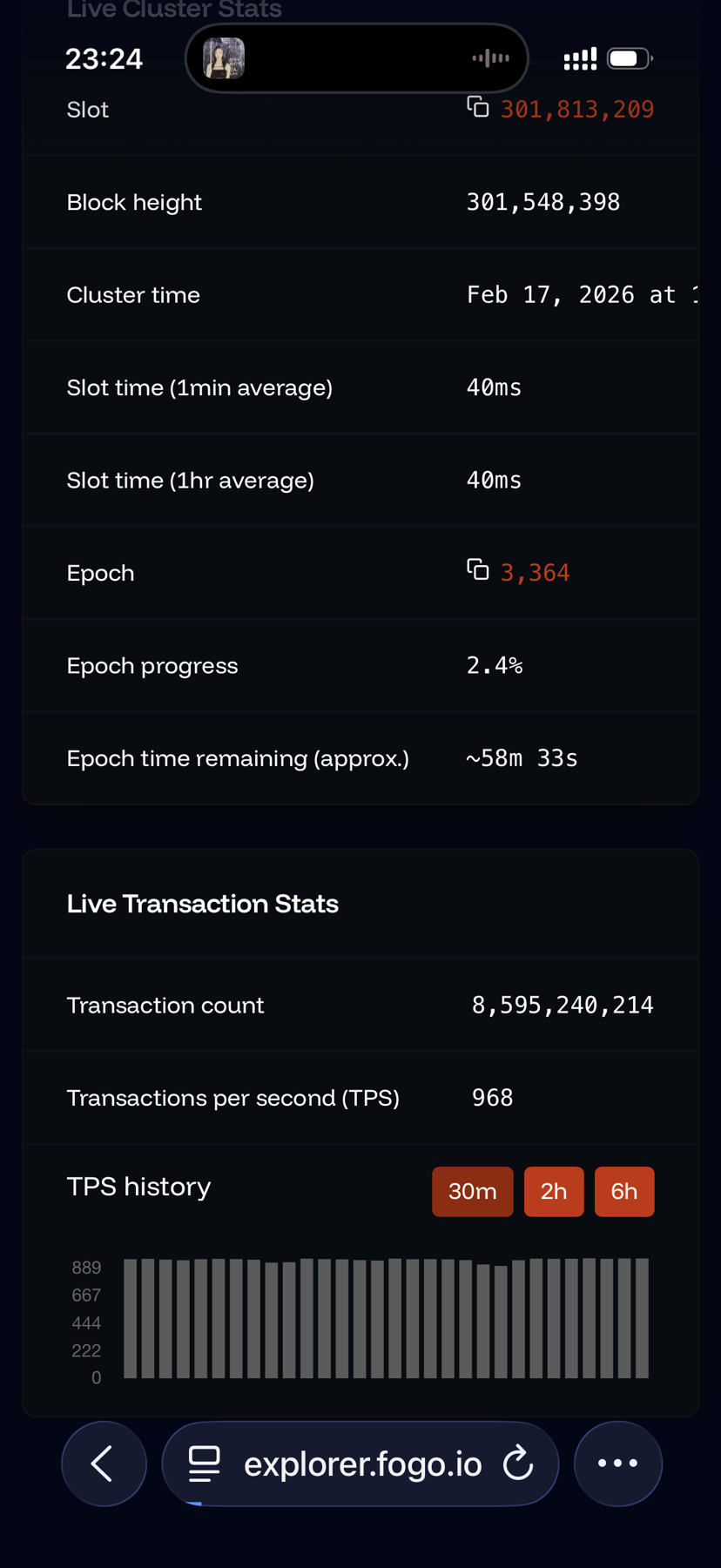Copy the slot number

478,107
